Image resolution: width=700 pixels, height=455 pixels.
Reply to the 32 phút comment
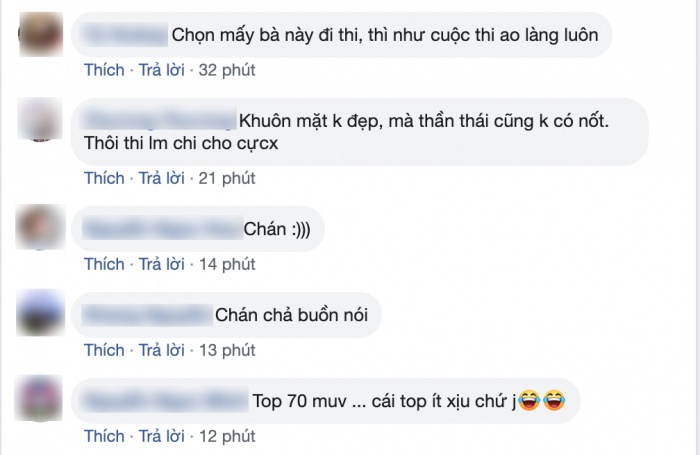(x=162, y=70)
